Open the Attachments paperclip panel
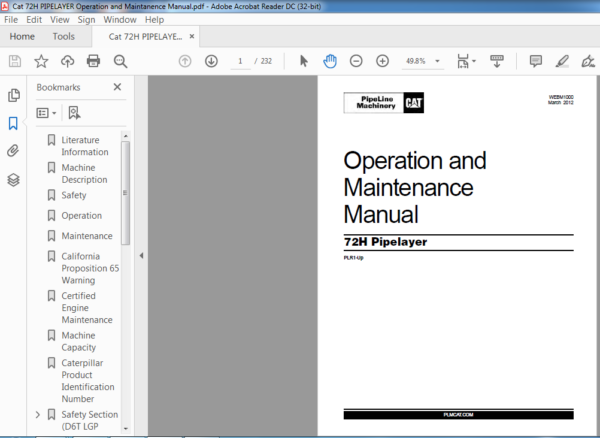This screenshot has width=600, height=438. pos(13,151)
